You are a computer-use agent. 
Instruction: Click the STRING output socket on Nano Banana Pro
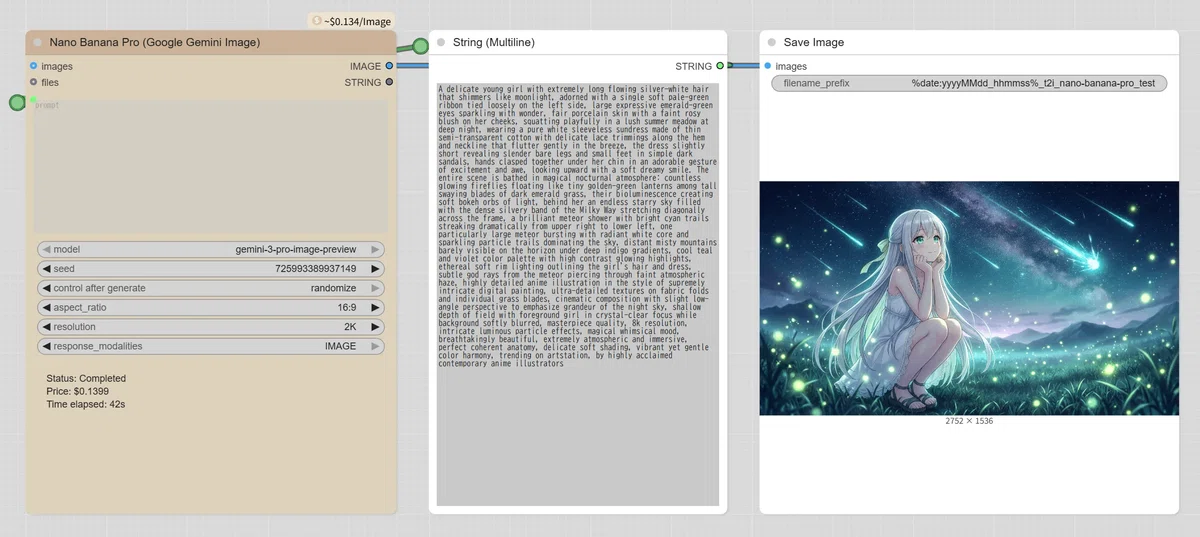389,82
